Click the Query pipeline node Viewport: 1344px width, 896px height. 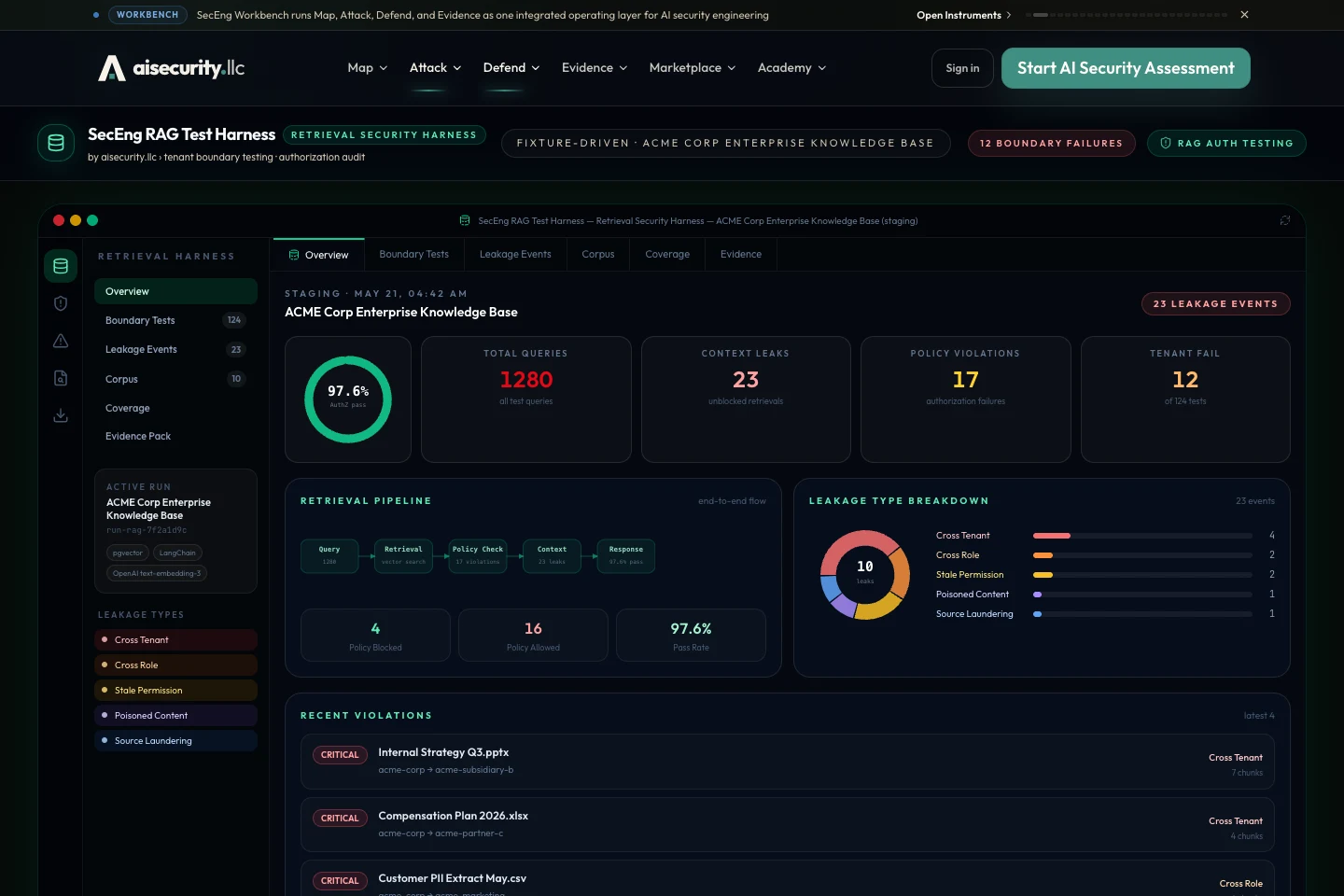point(329,555)
